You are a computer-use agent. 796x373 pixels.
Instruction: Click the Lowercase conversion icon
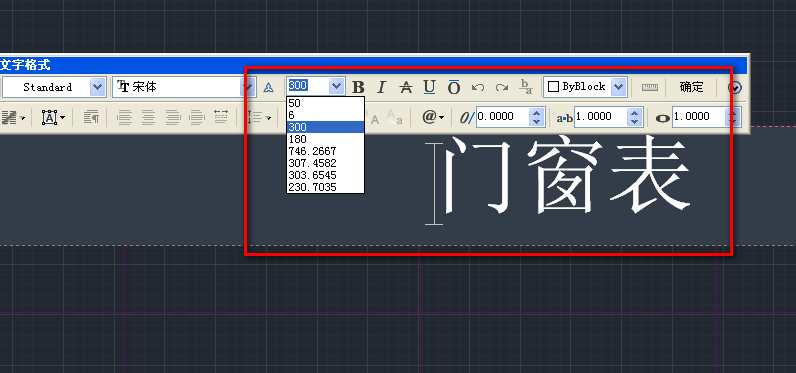tap(394, 118)
